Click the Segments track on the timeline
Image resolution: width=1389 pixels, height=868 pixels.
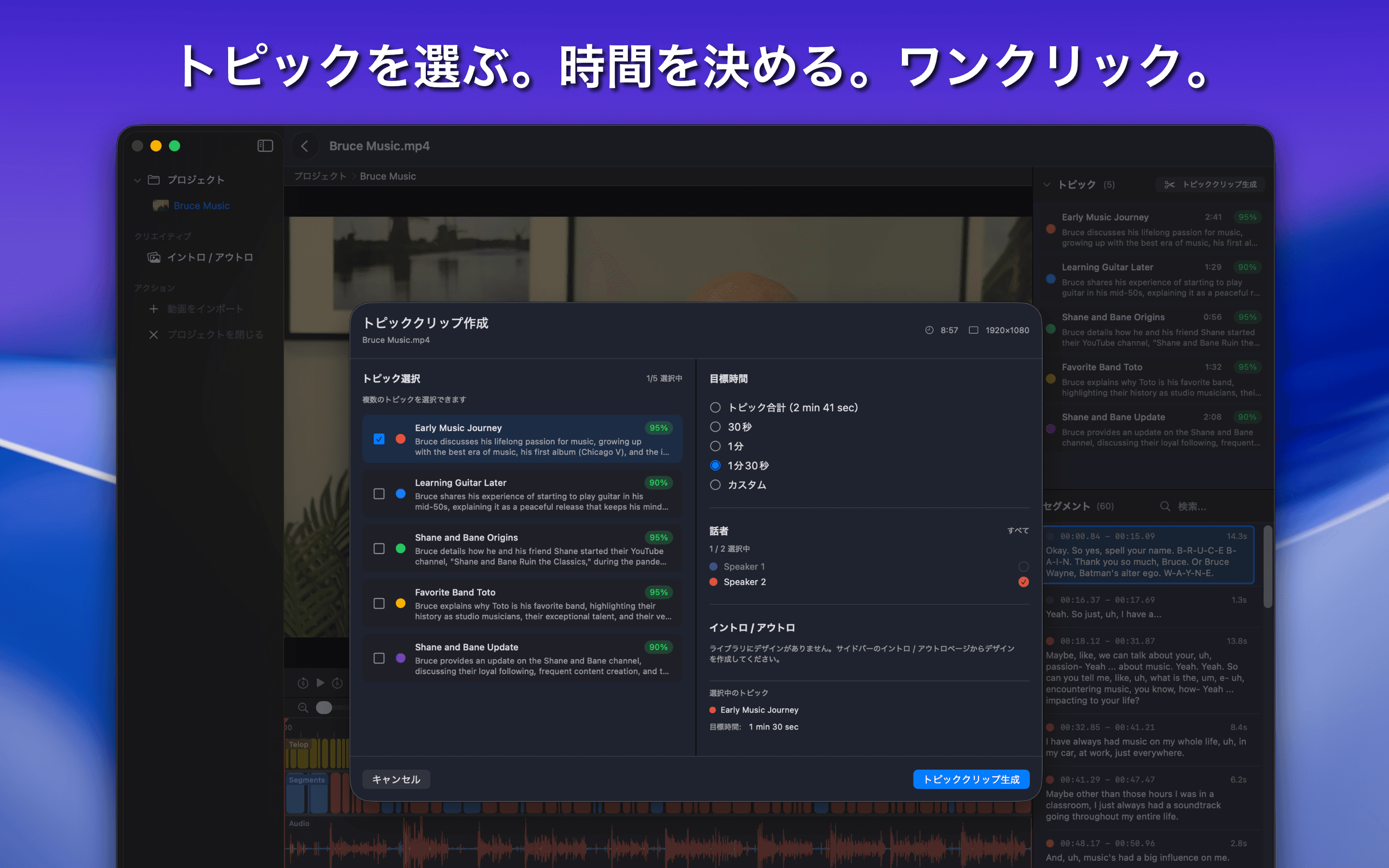pyautogui.click(x=658, y=793)
